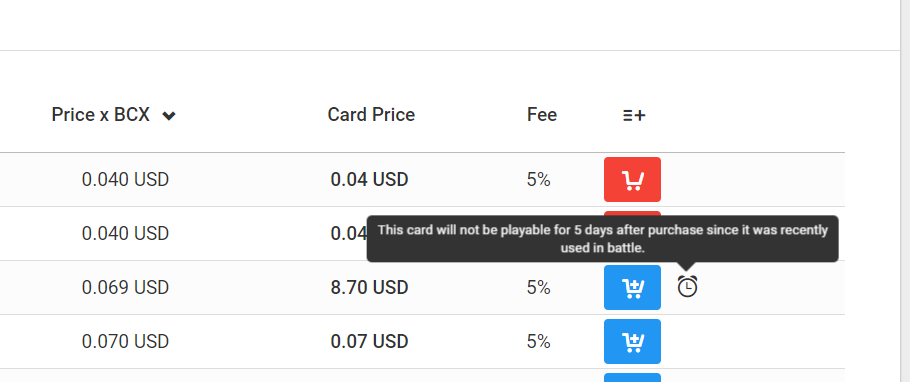
Task: Add all listings via the list-plus icon
Action: point(634,116)
